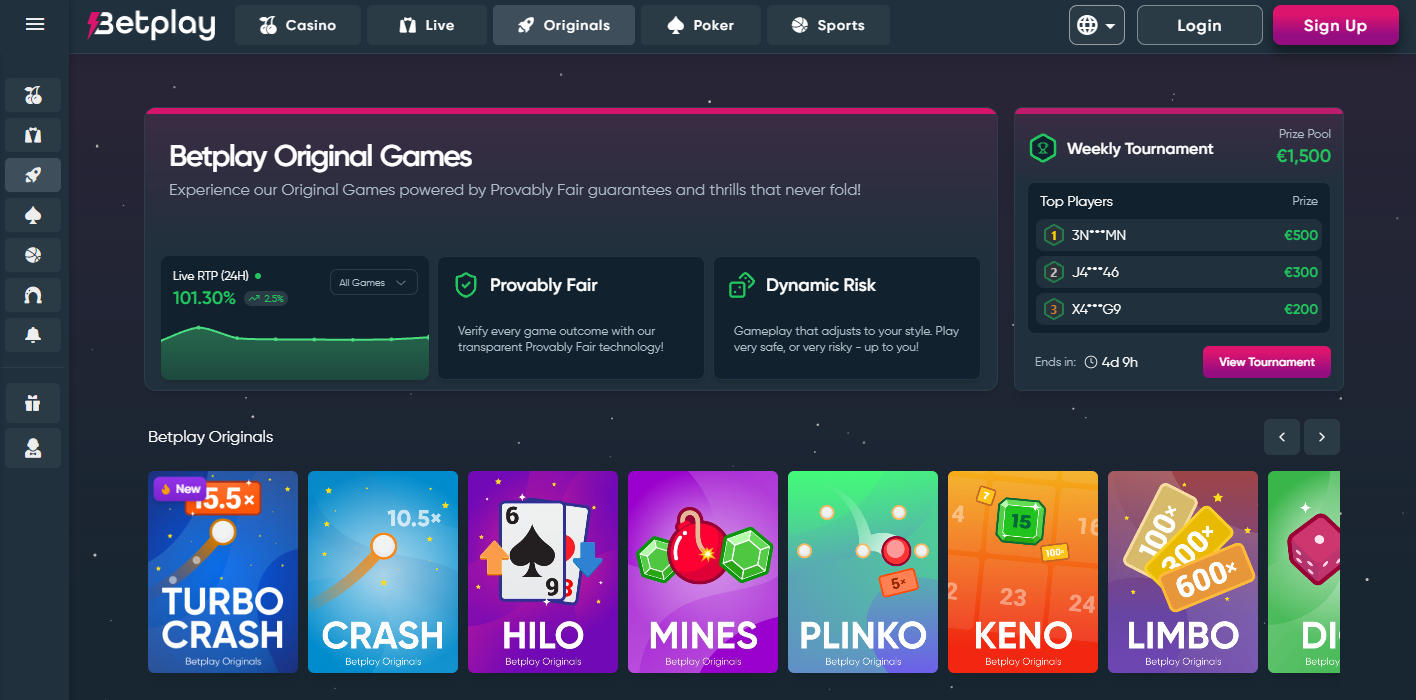This screenshot has height=700, width=1416.
Task: Open the spade poker sidebar icon
Action: [x=33, y=215]
